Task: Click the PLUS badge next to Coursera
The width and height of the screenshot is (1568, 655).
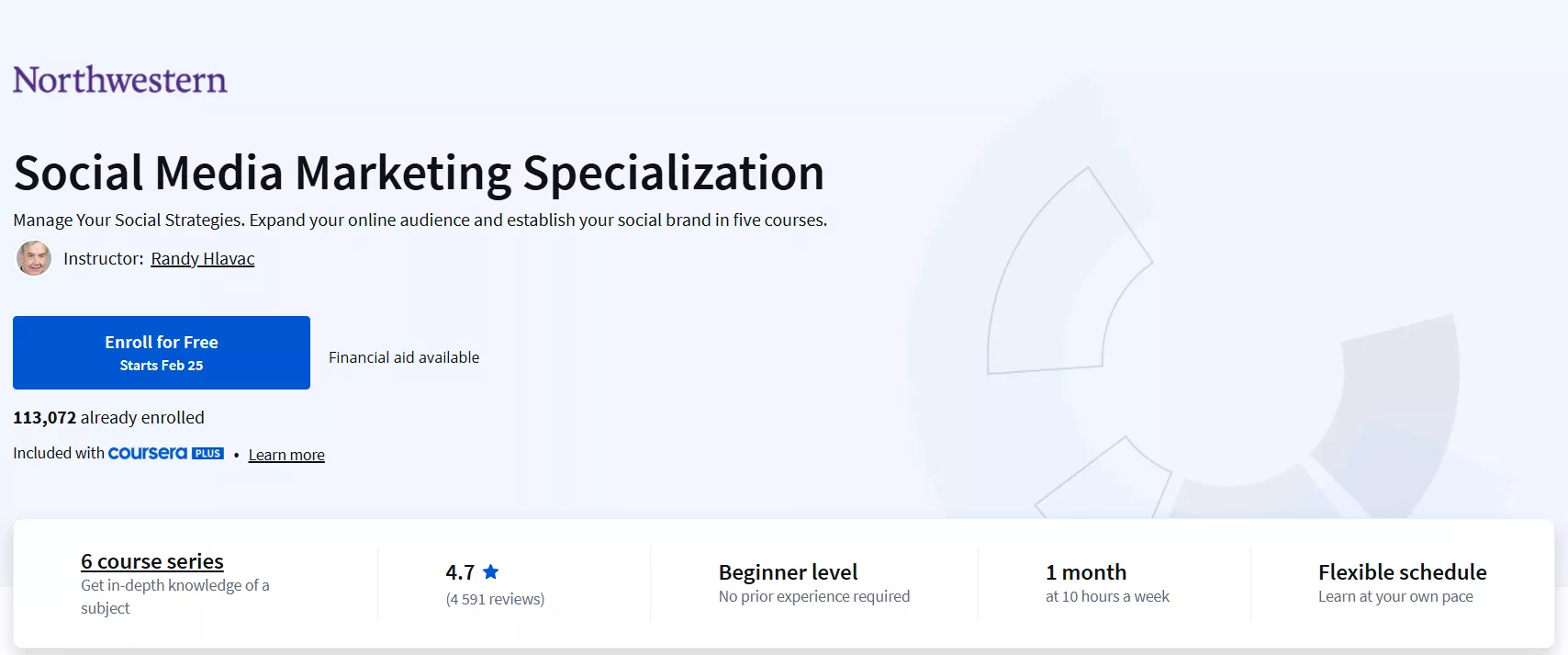Action: tap(207, 454)
